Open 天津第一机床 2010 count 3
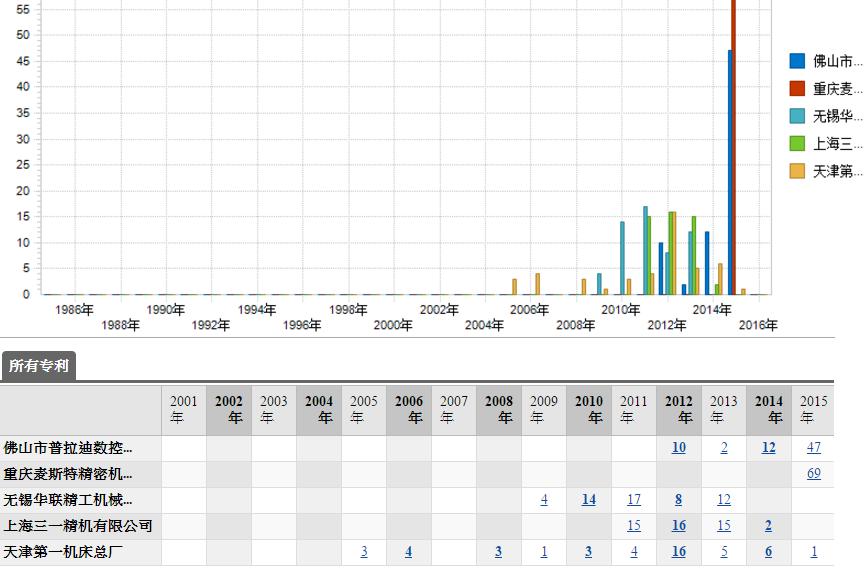The height and width of the screenshot is (576, 868). [x=588, y=552]
